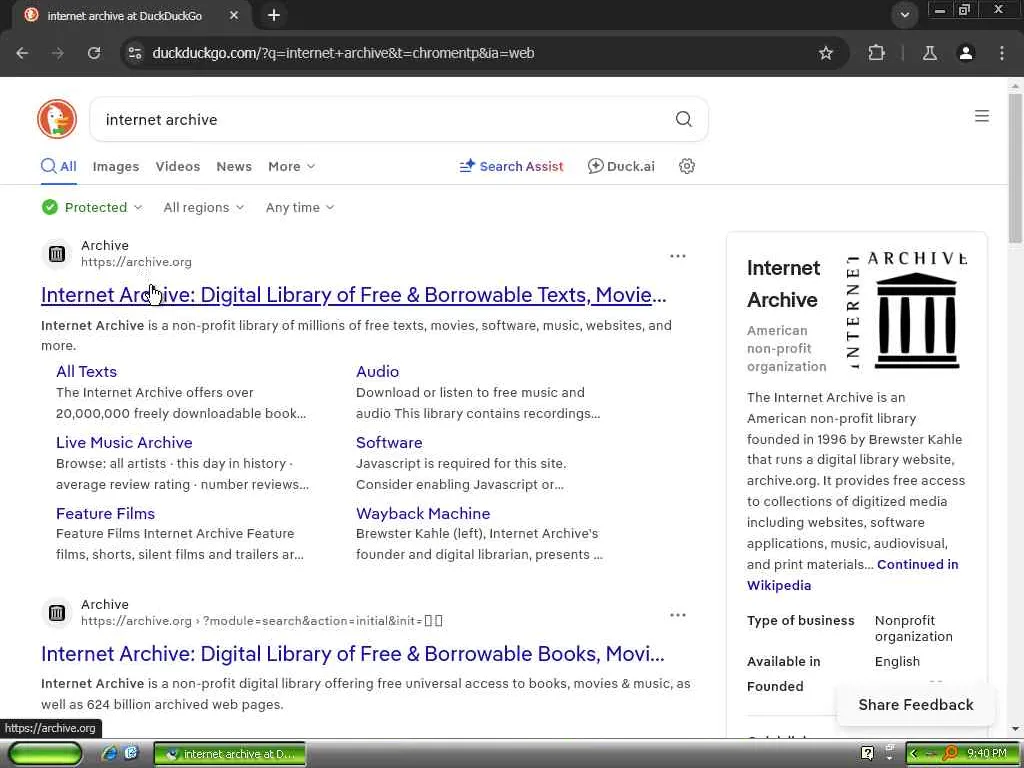Open the Wayback Machine sitelink
Screen dimensions: 1024x768
coord(423,514)
